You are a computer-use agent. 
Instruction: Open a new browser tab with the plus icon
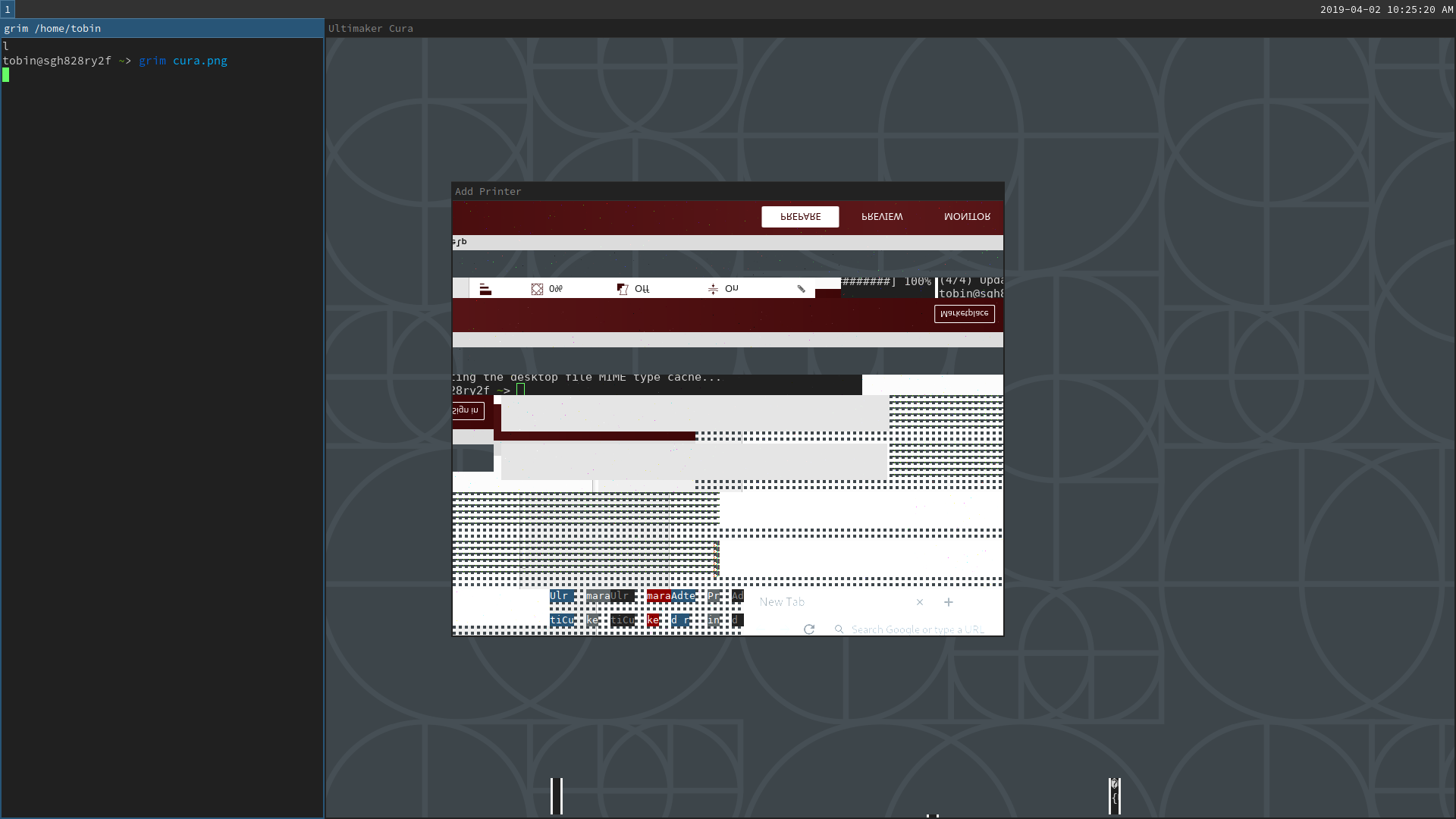pos(948,602)
